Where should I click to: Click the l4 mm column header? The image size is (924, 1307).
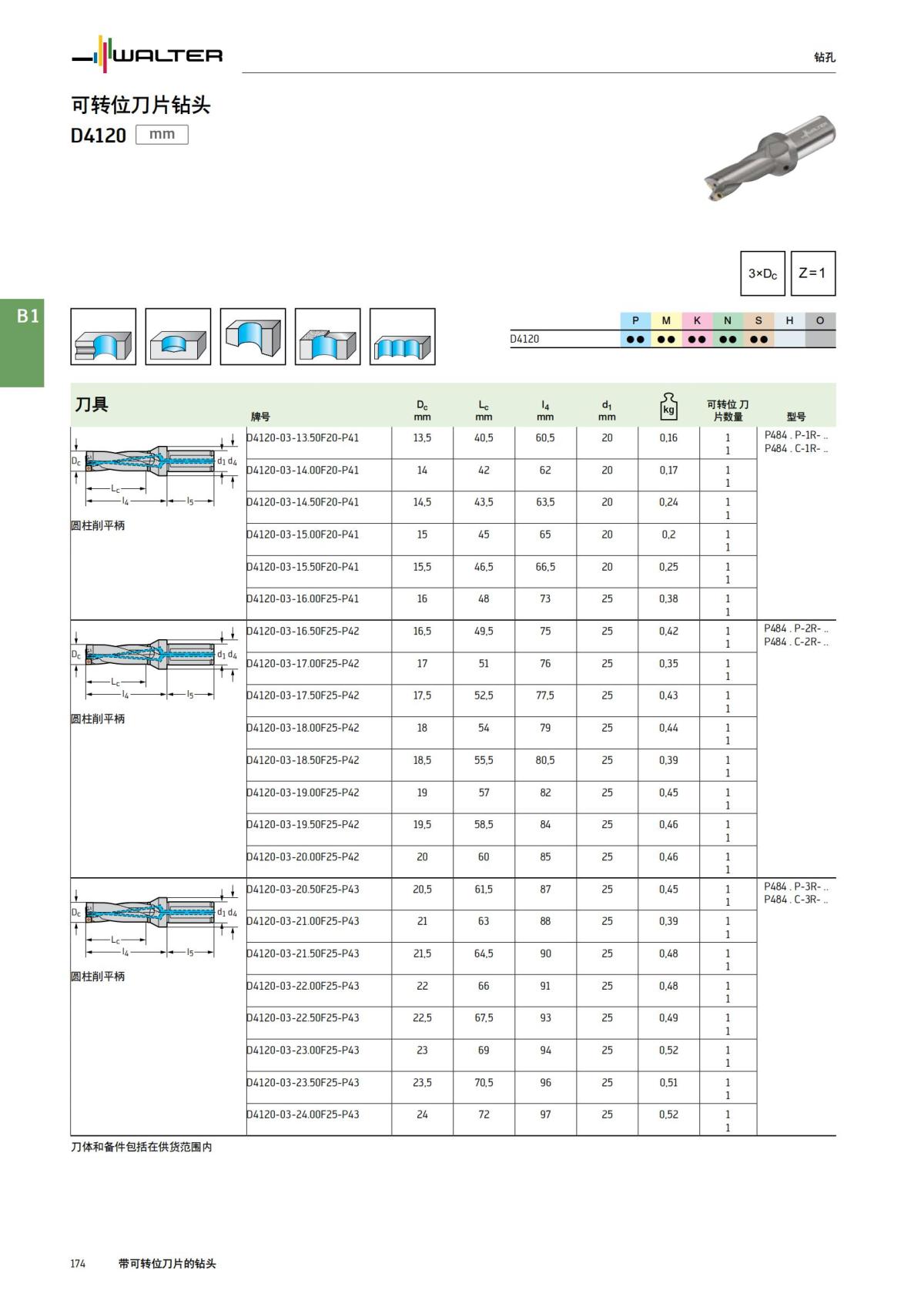[x=545, y=411]
